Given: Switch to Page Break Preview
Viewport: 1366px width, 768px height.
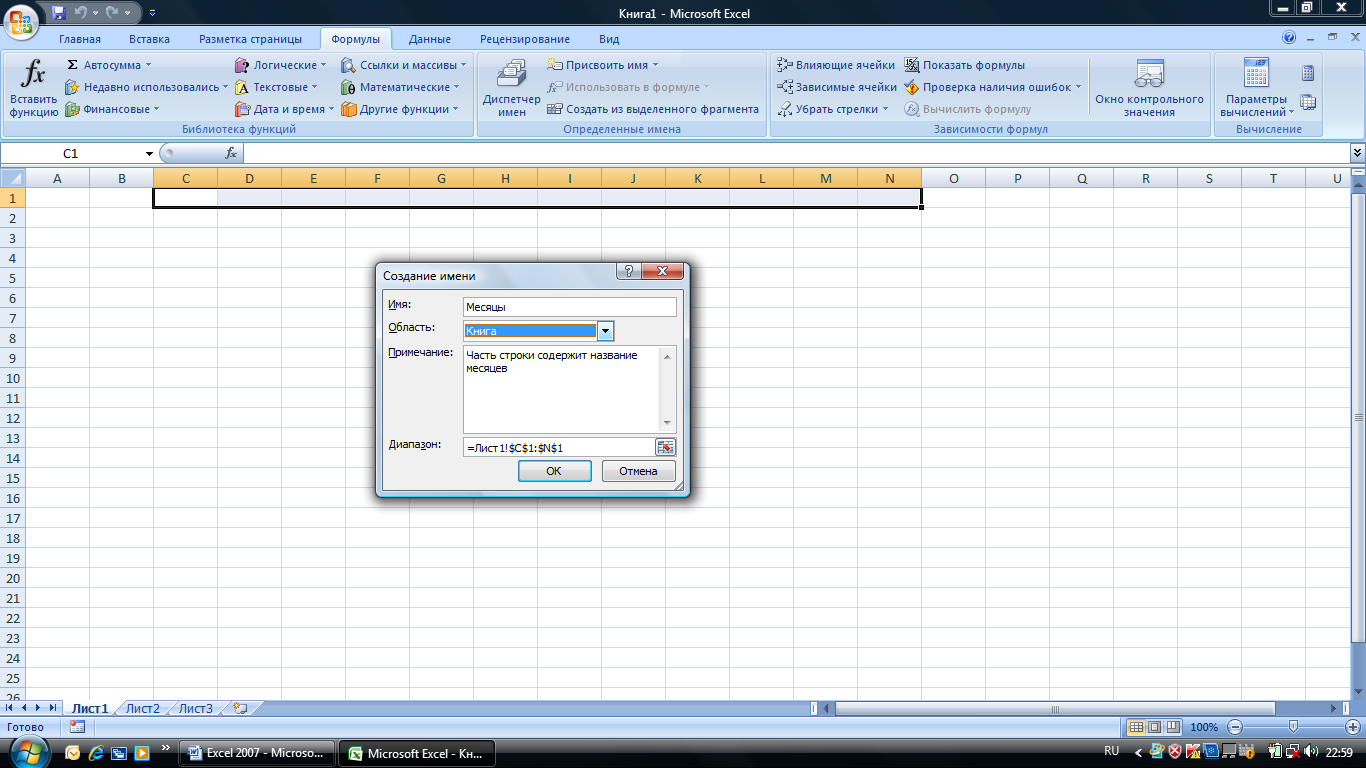Looking at the screenshot, I should [1173, 727].
